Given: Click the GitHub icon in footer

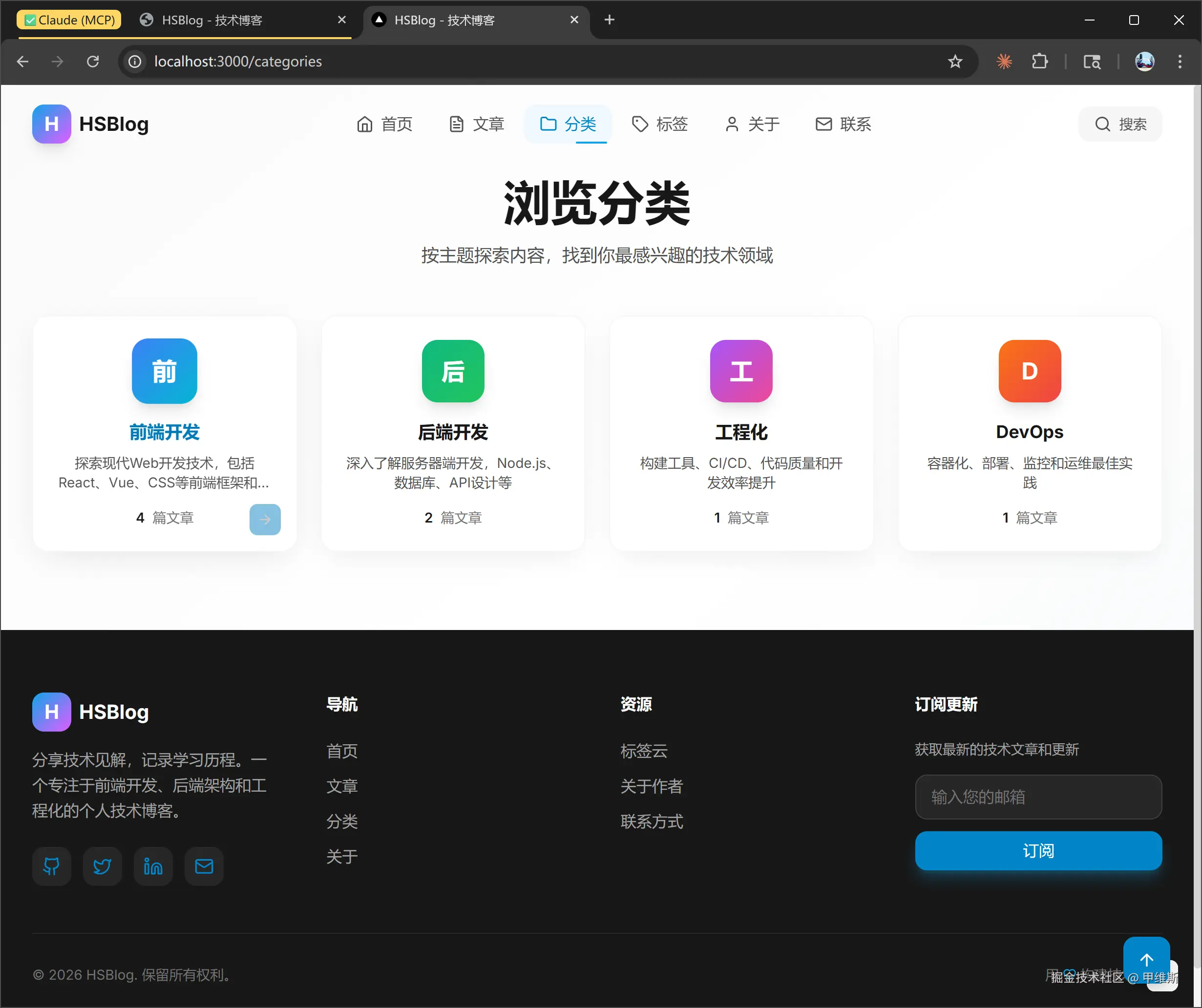Looking at the screenshot, I should pyautogui.click(x=51, y=866).
